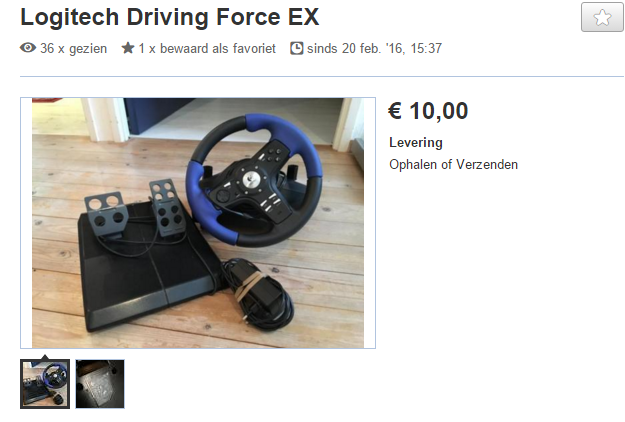The image size is (625, 422).
Task: Select the first thumbnail with the wheel set
Action: pos(45,384)
